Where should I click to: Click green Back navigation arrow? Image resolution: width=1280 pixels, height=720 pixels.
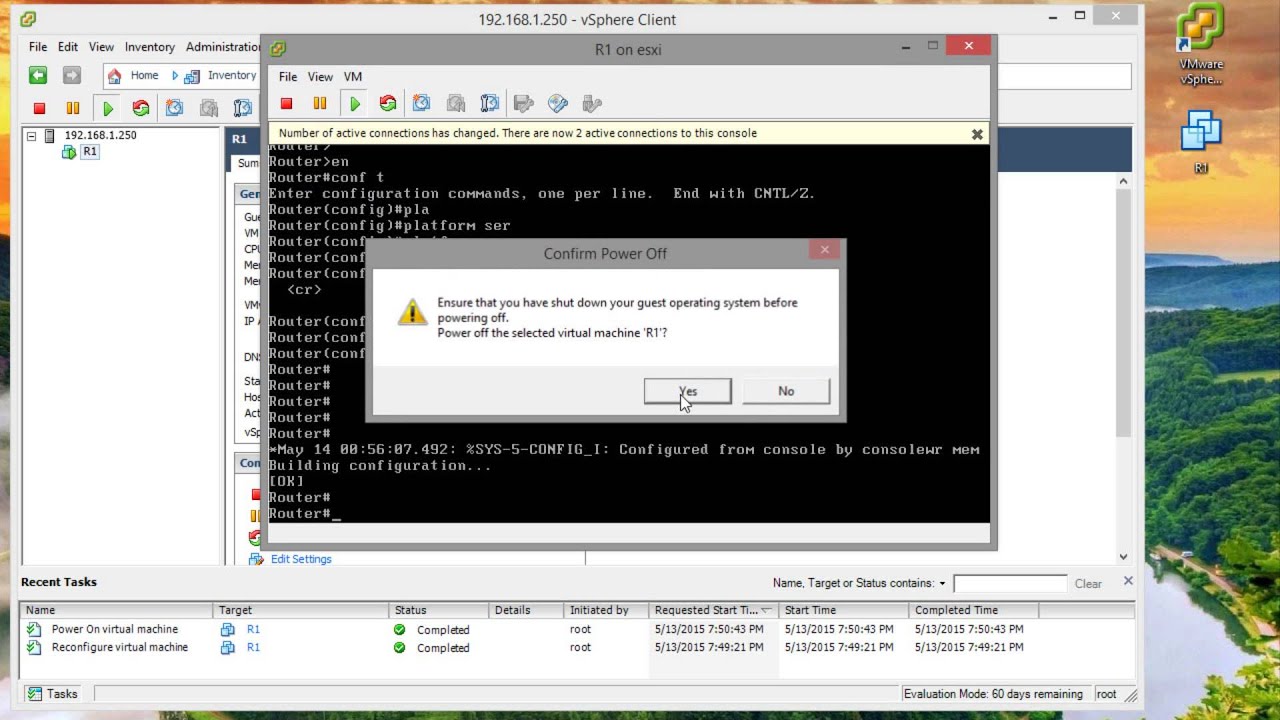[38, 76]
